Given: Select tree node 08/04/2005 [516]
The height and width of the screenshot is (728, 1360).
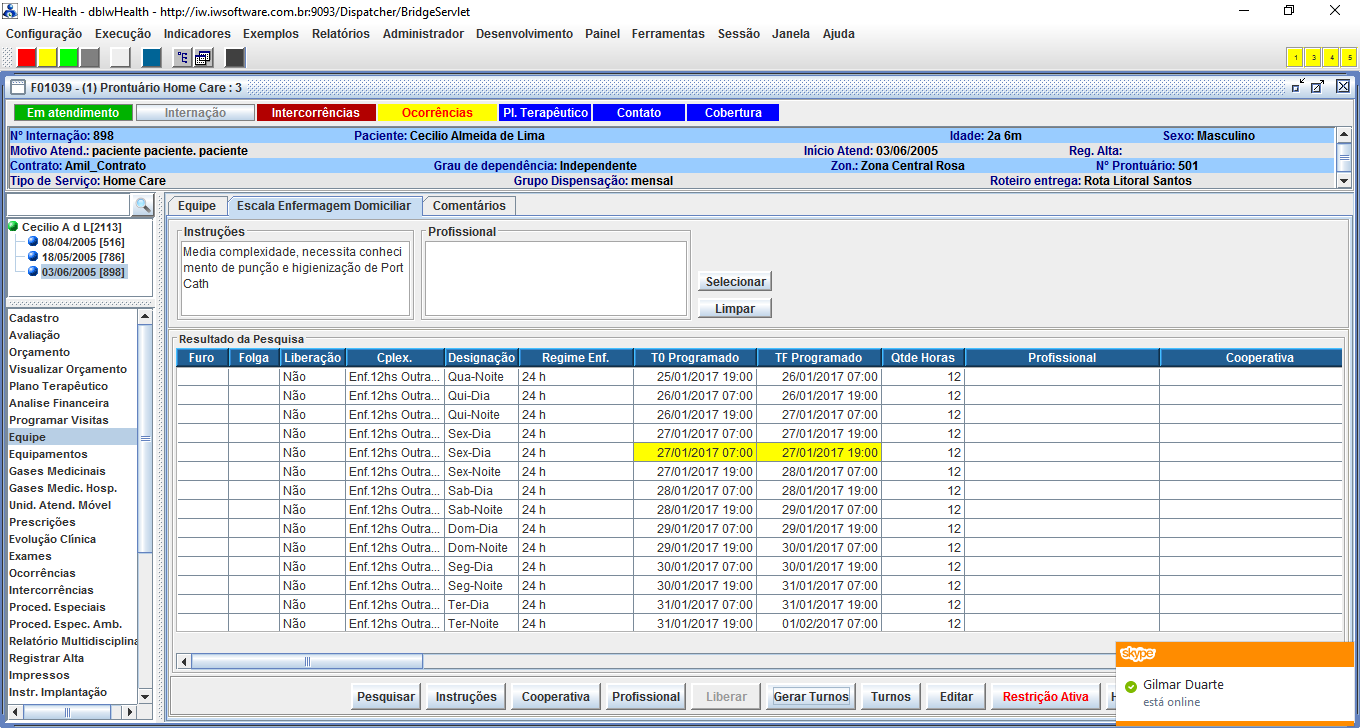Looking at the screenshot, I should tap(82, 242).
